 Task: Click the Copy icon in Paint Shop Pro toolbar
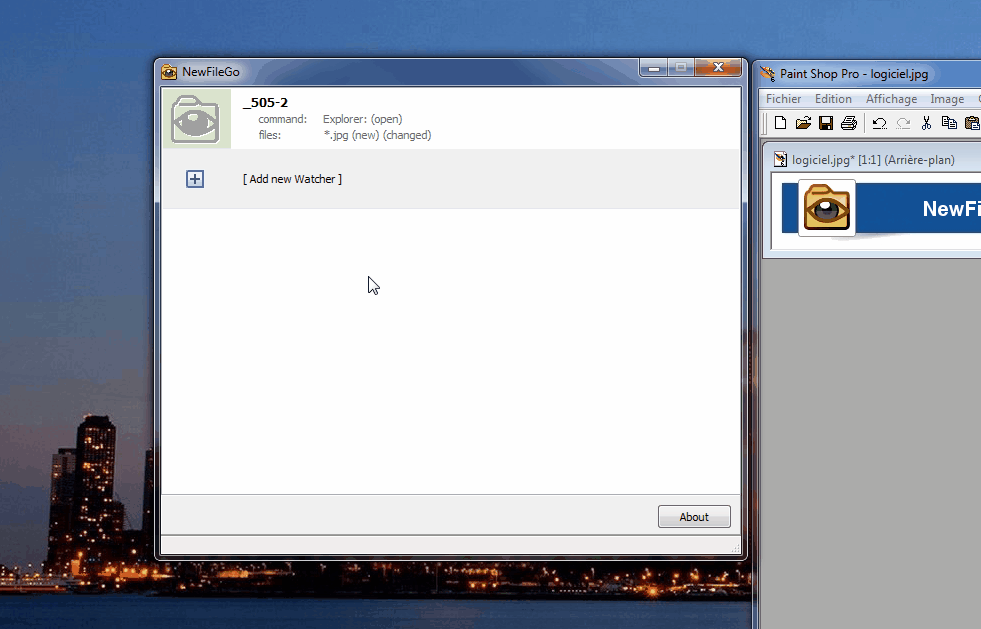point(949,123)
